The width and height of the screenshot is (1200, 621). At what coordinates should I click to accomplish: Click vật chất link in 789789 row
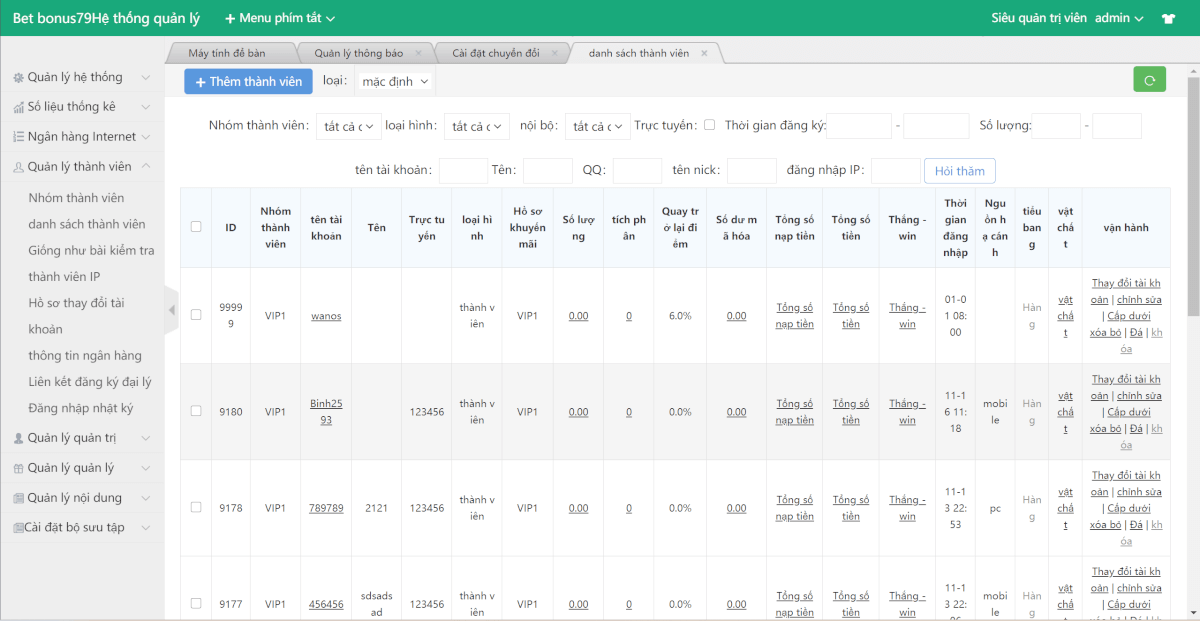[x=1066, y=508]
